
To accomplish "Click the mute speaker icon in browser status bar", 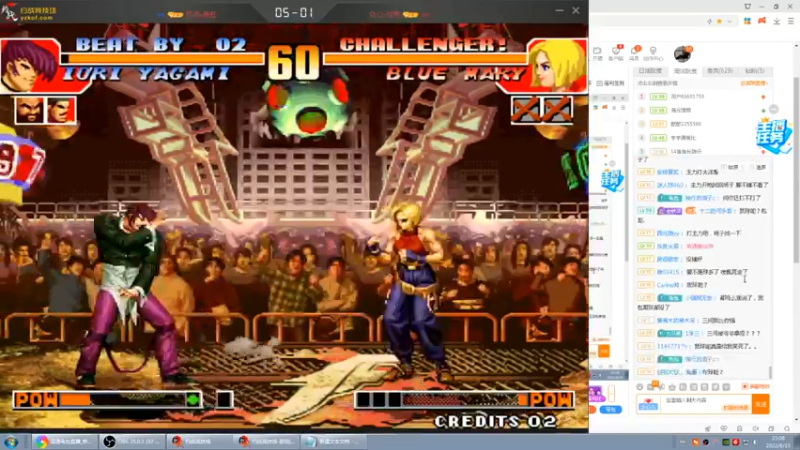I will click(756, 429).
